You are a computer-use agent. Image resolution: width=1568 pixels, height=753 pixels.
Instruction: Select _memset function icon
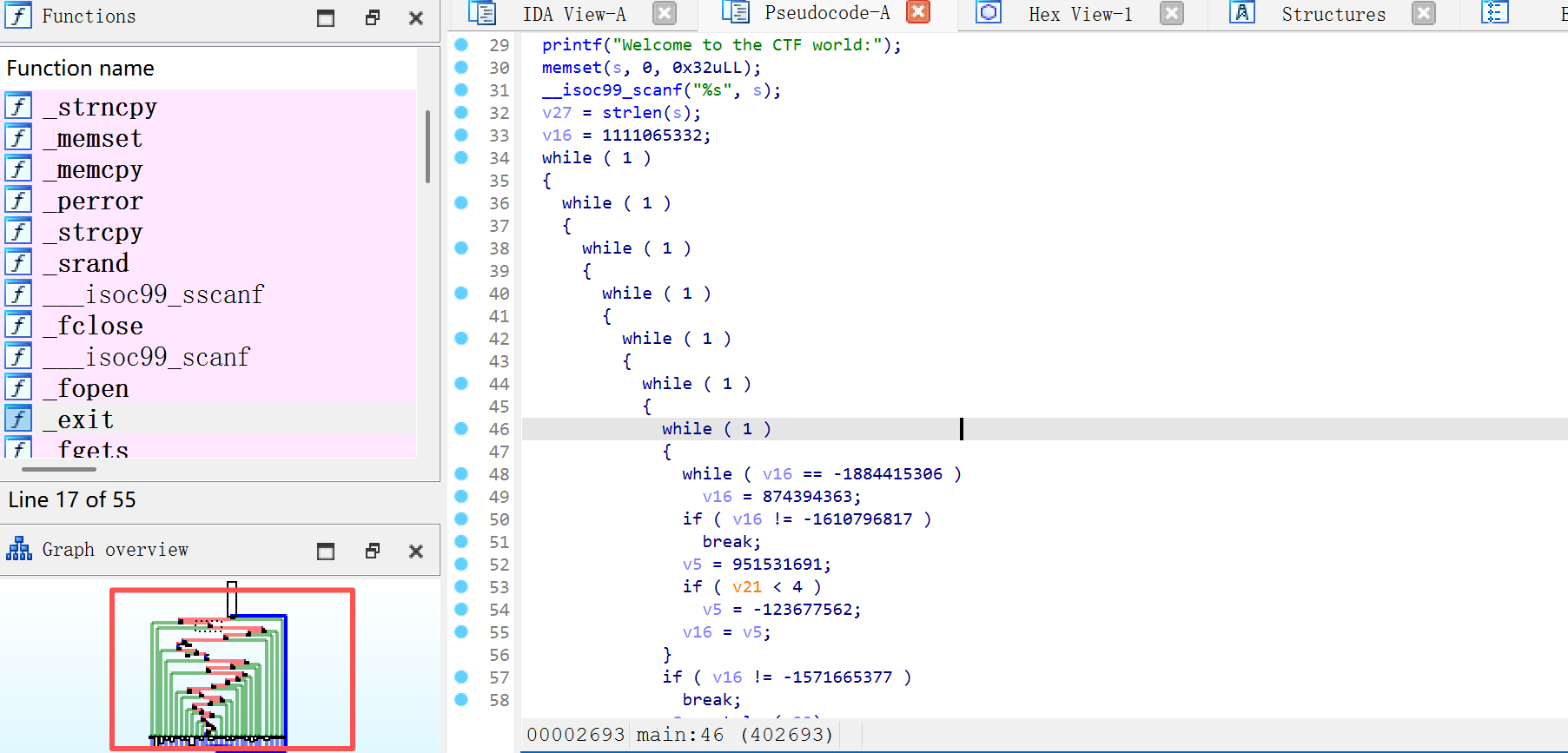18,137
